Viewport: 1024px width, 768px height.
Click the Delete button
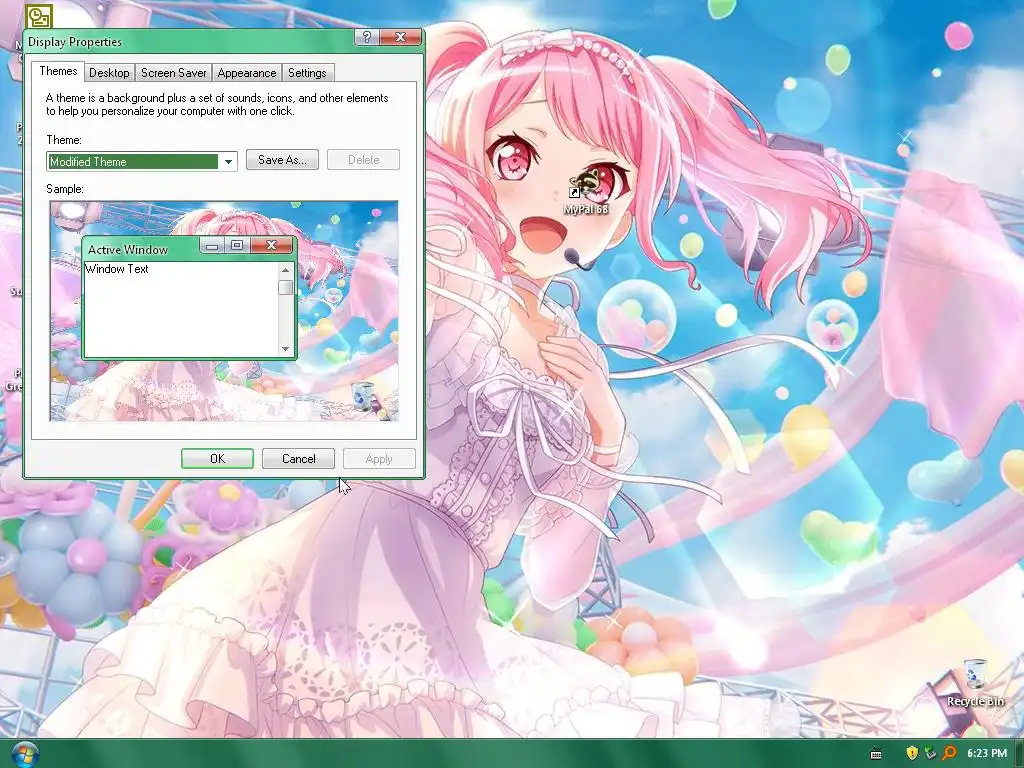coord(363,160)
